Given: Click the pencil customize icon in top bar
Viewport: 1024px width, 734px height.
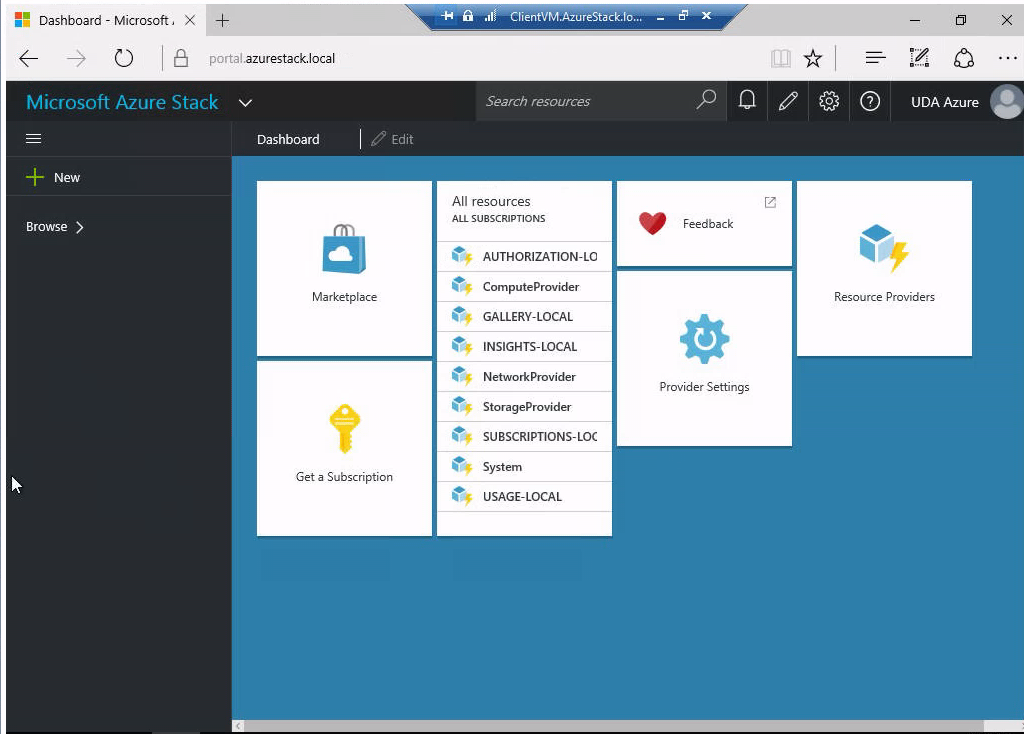Looking at the screenshot, I should pos(788,101).
